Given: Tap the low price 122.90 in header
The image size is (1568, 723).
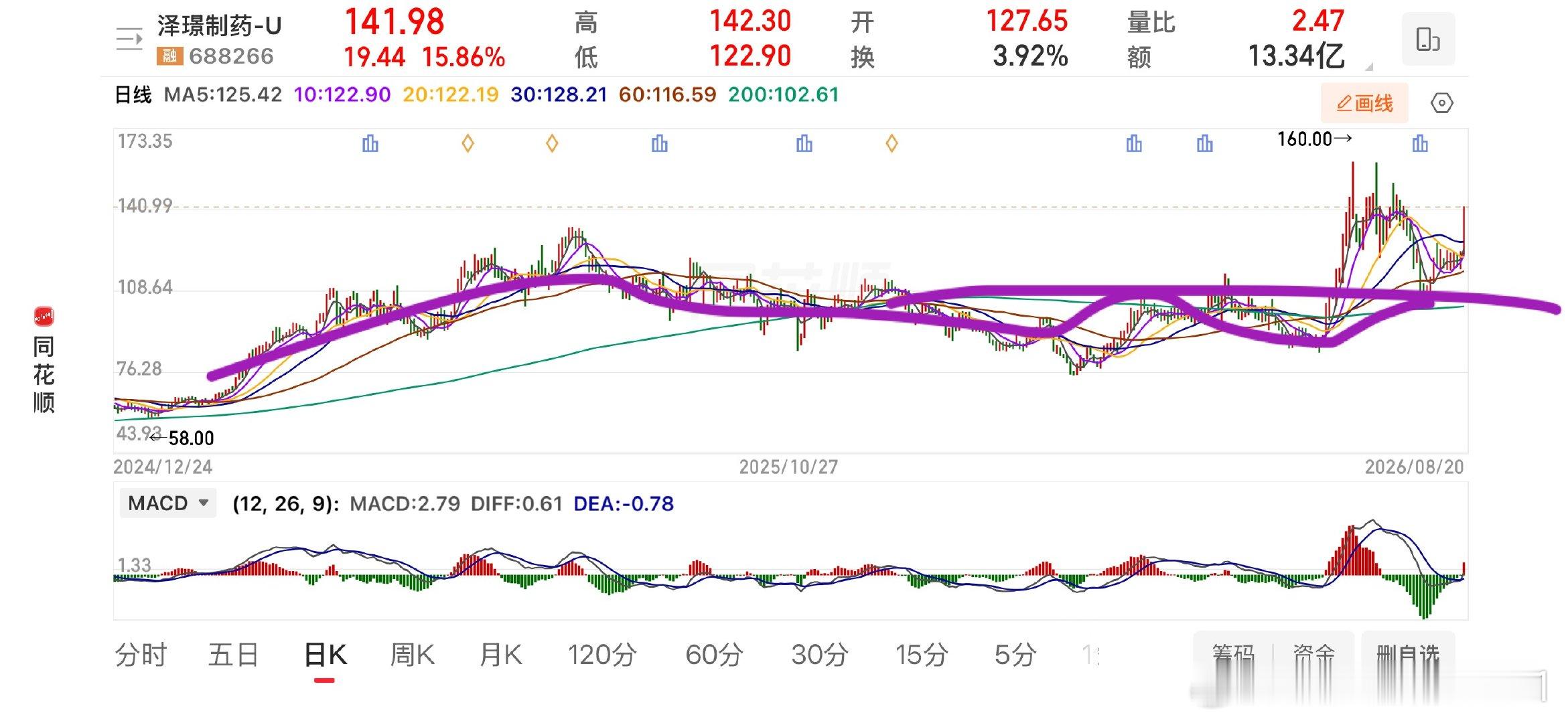Looking at the screenshot, I should point(750,56).
